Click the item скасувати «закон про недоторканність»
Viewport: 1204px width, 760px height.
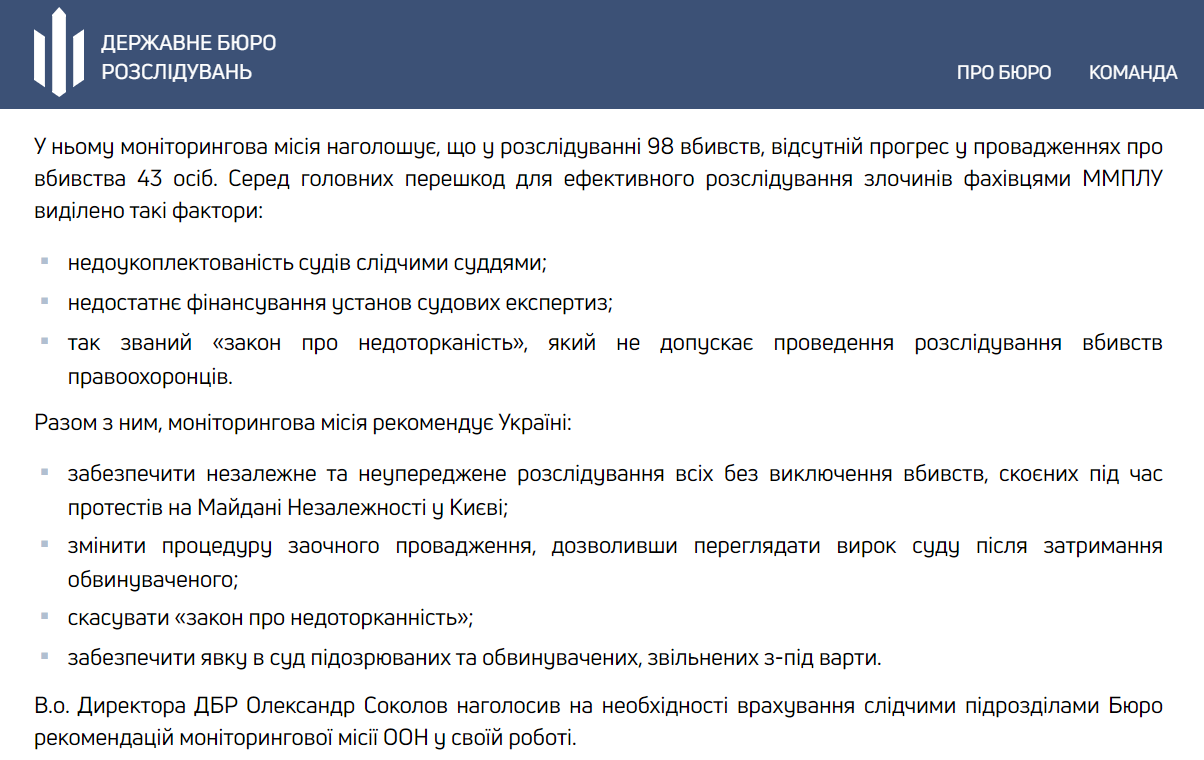point(270,618)
